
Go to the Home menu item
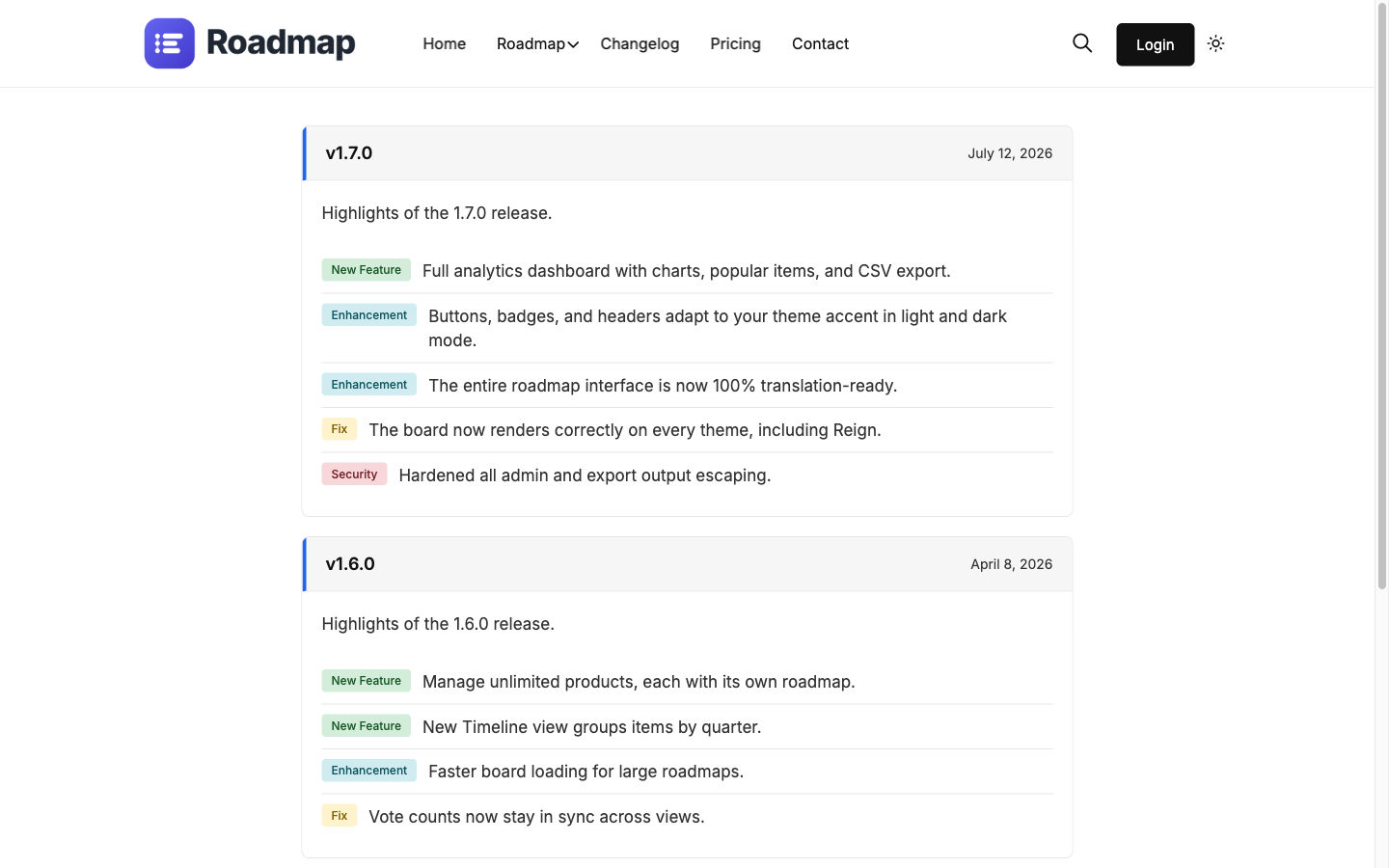tap(445, 43)
